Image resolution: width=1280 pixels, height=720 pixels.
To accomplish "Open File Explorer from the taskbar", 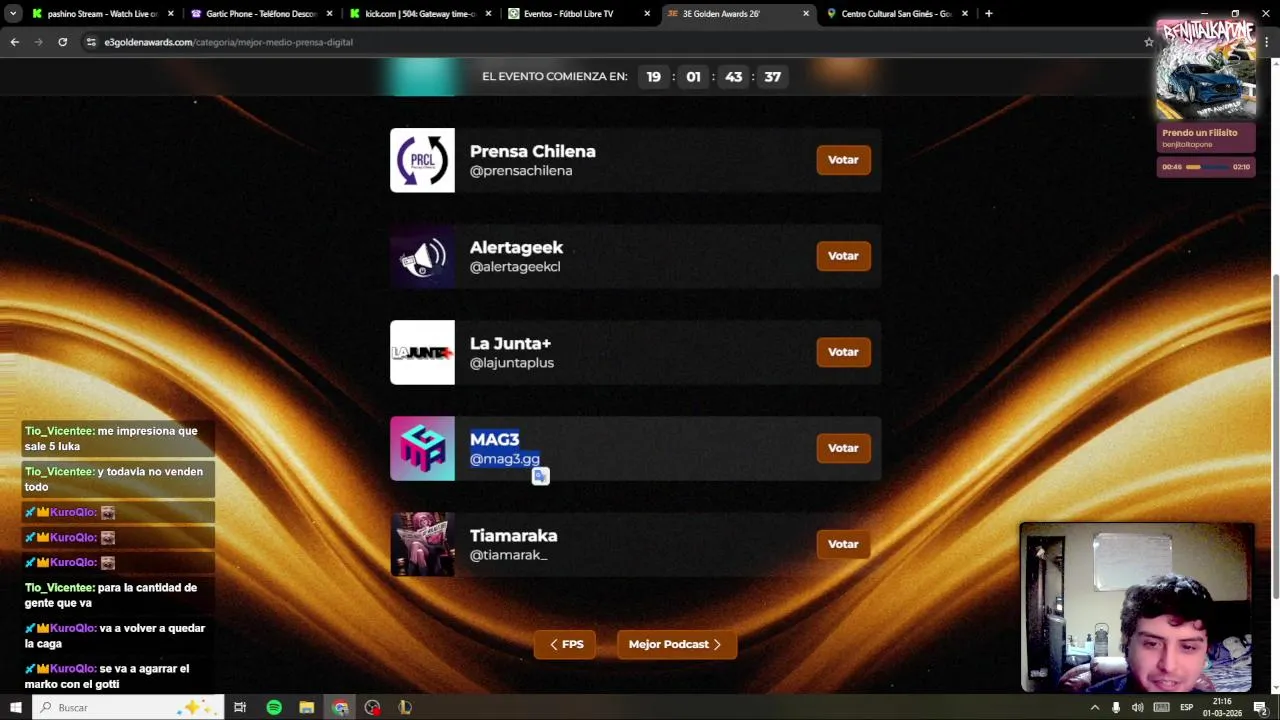I will point(307,707).
